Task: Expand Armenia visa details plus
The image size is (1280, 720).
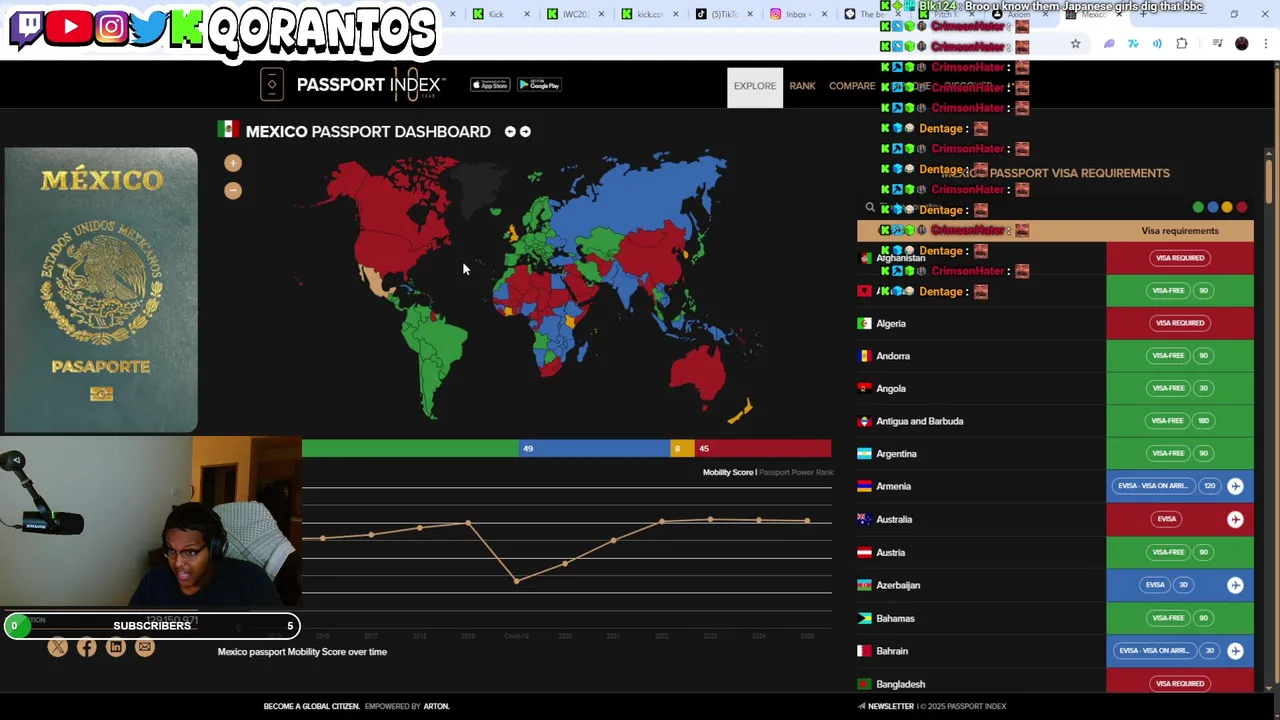Action: [1235, 486]
